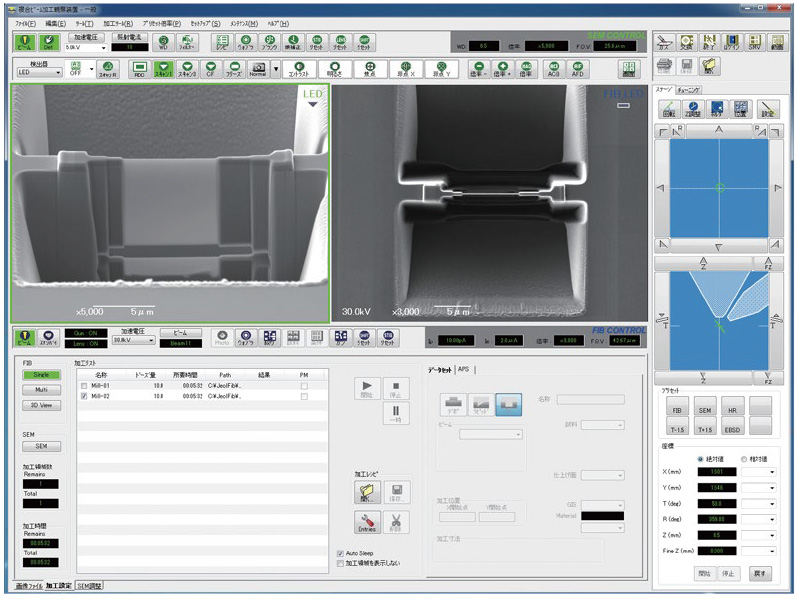Click the 3D View button
Image resolution: width=798 pixels, height=599 pixels.
pyautogui.click(x=41, y=405)
